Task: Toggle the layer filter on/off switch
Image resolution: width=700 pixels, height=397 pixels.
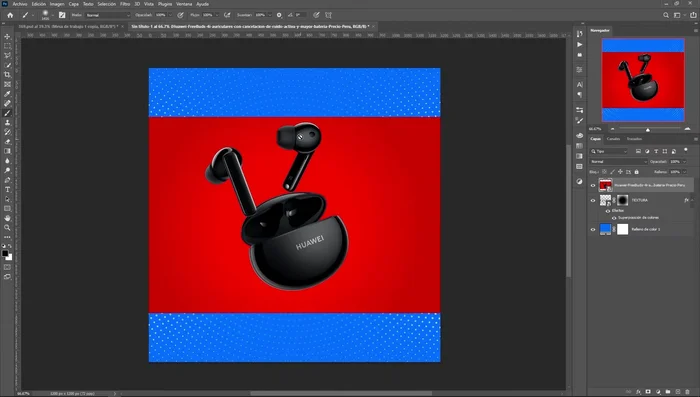Action: pyautogui.click(x=686, y=150)
